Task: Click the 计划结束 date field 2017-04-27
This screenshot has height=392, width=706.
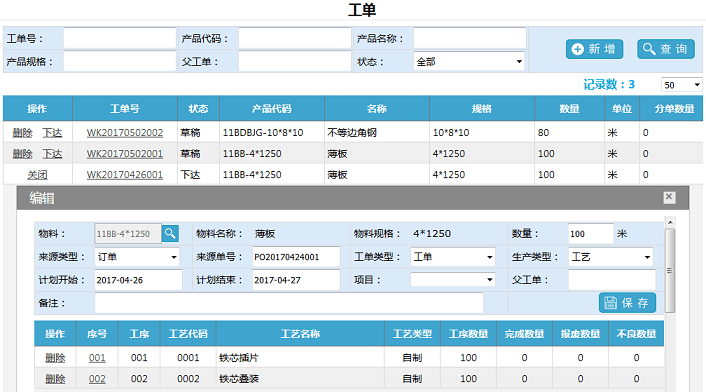Action: point(296,280)
